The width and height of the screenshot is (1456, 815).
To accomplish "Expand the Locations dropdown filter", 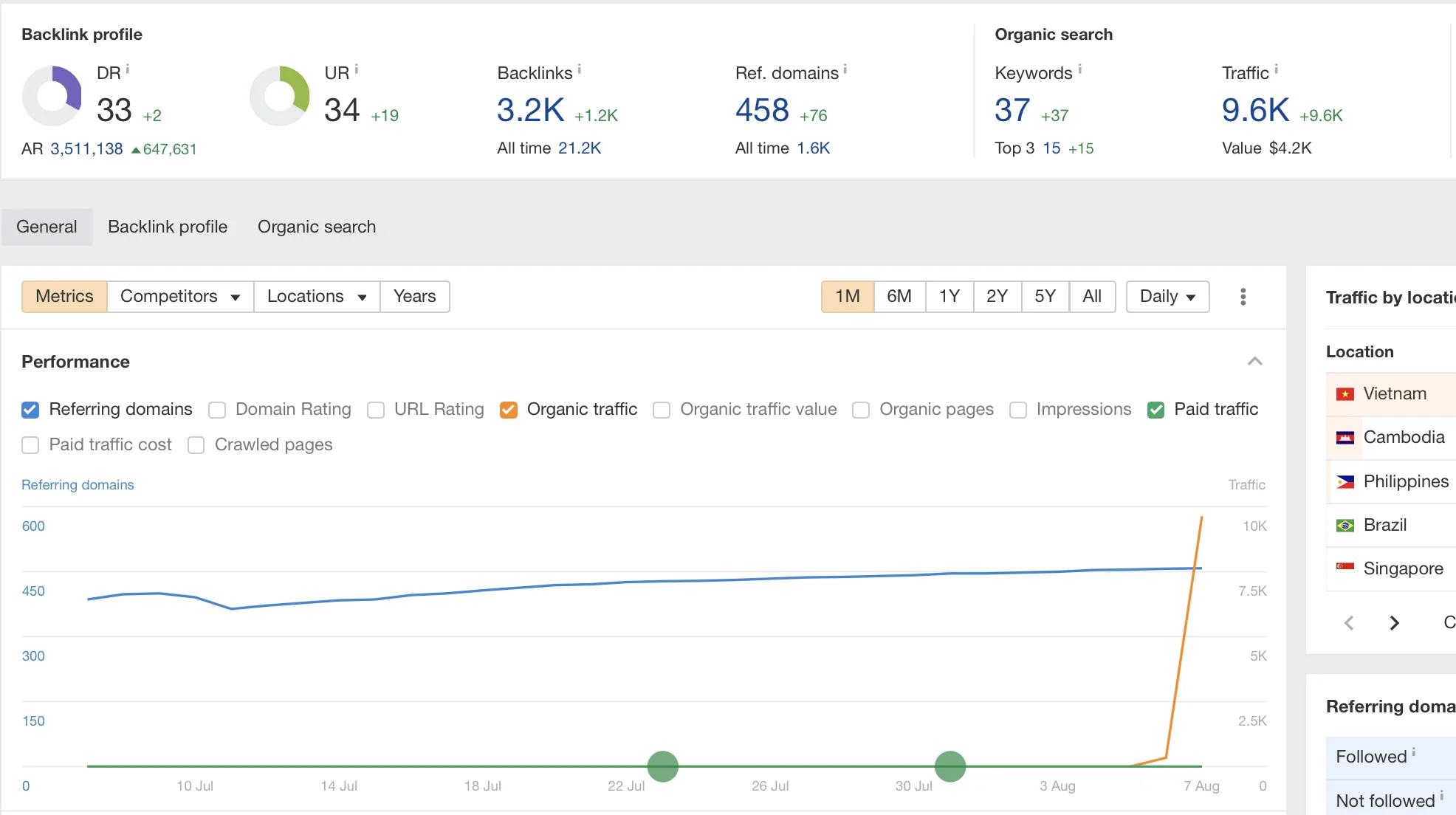I will pyautogui.click(x=316, y=296).
